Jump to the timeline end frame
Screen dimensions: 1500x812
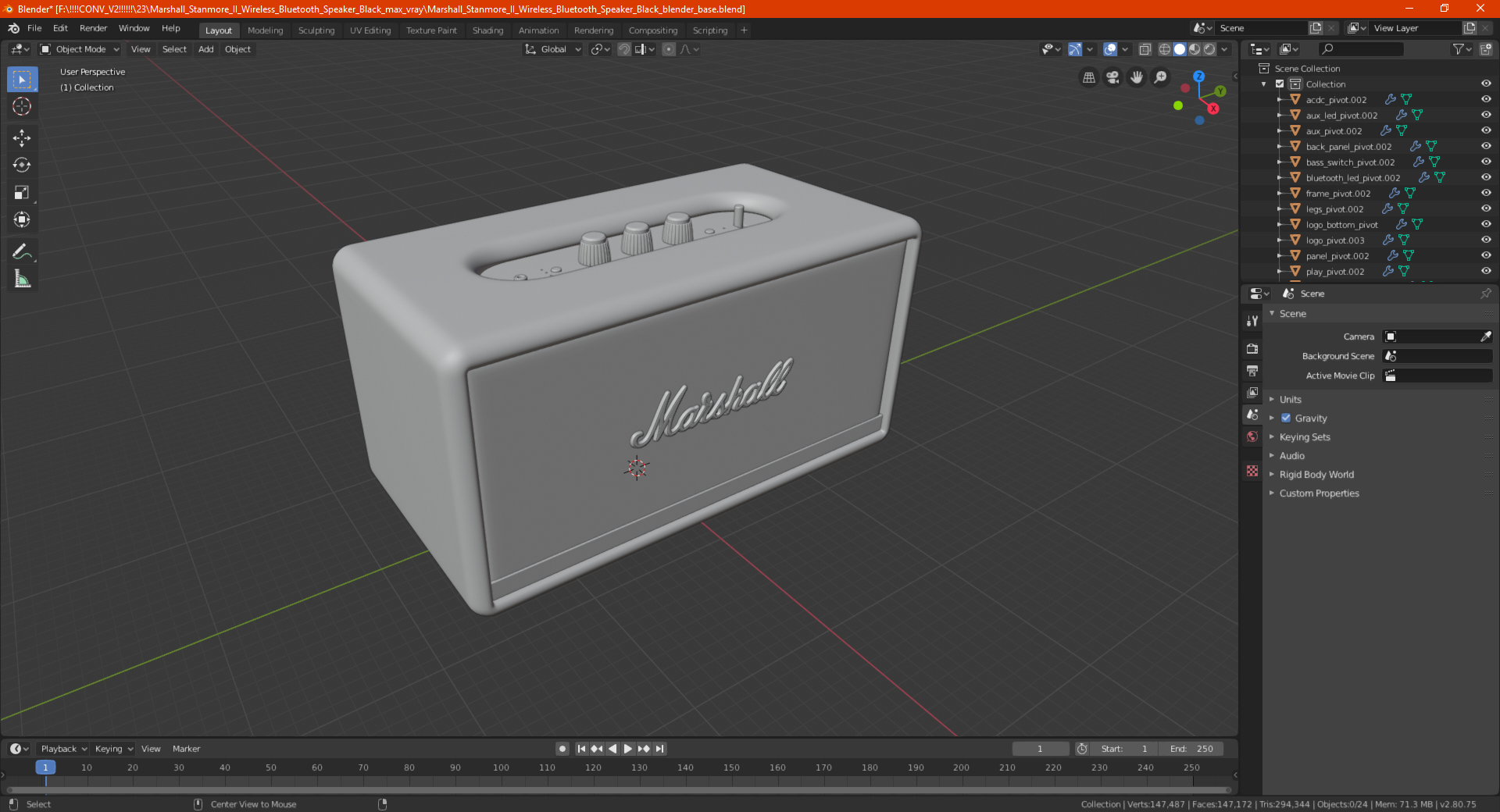[660, 749]
